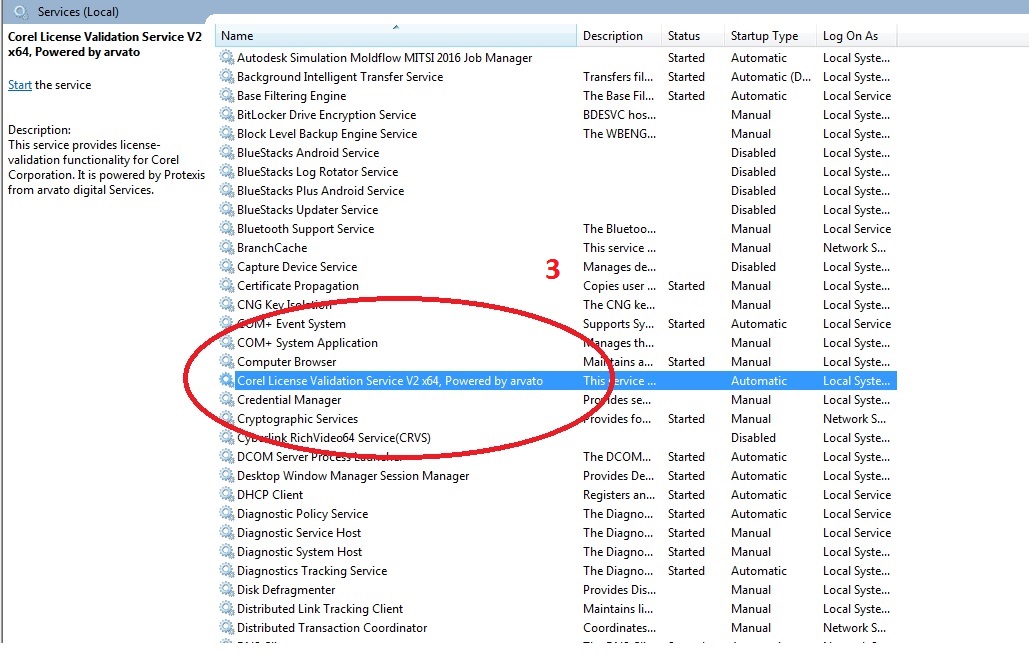This screenshot has height=662, width=1029.
Task: Click the gear icon for Background Intelligent Transfer Service
Action: (x=226, y=76)
